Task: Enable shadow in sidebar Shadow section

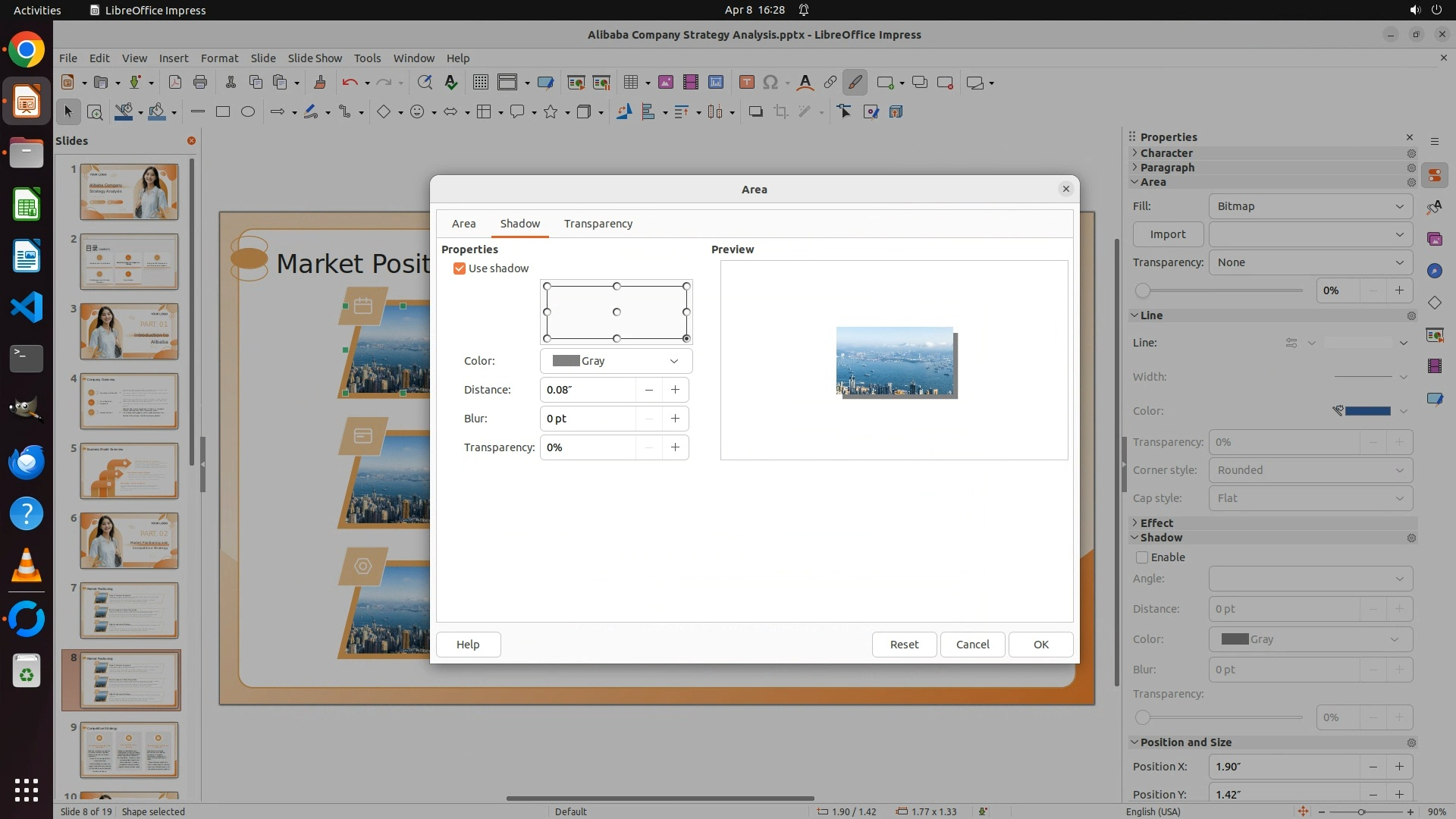Action: (1142, 557)
